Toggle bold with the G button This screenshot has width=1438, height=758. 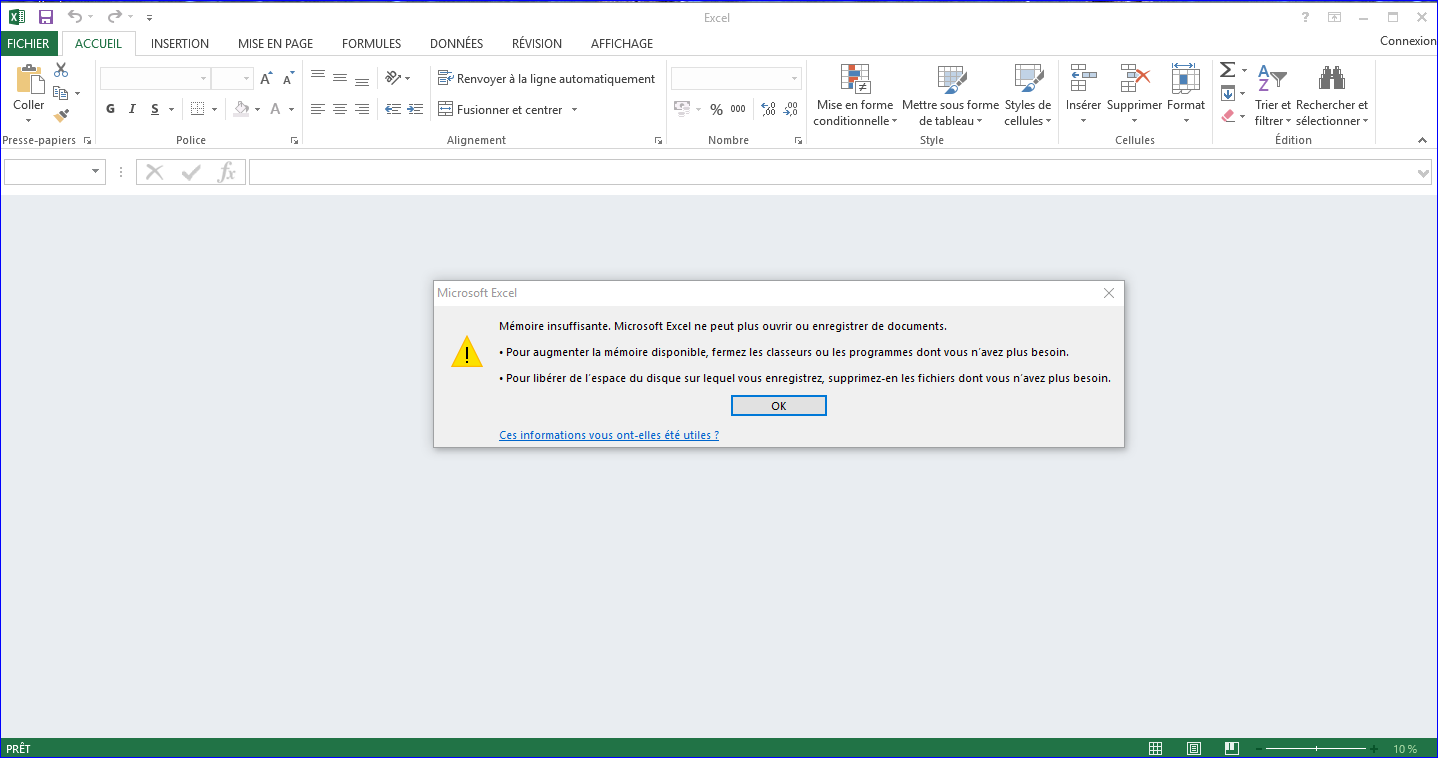pos(110,109)
